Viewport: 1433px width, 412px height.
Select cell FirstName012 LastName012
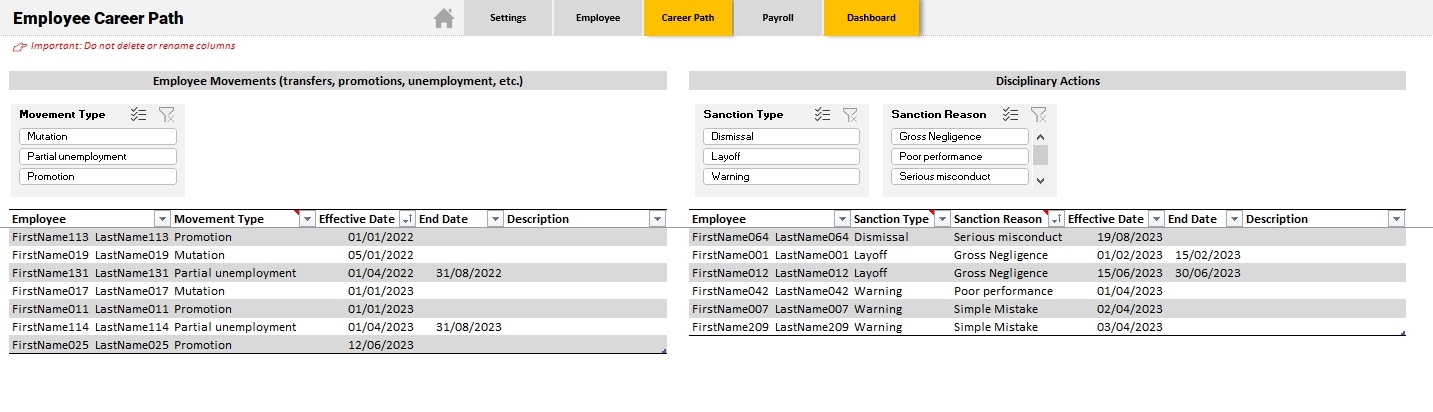pos(770,273)
